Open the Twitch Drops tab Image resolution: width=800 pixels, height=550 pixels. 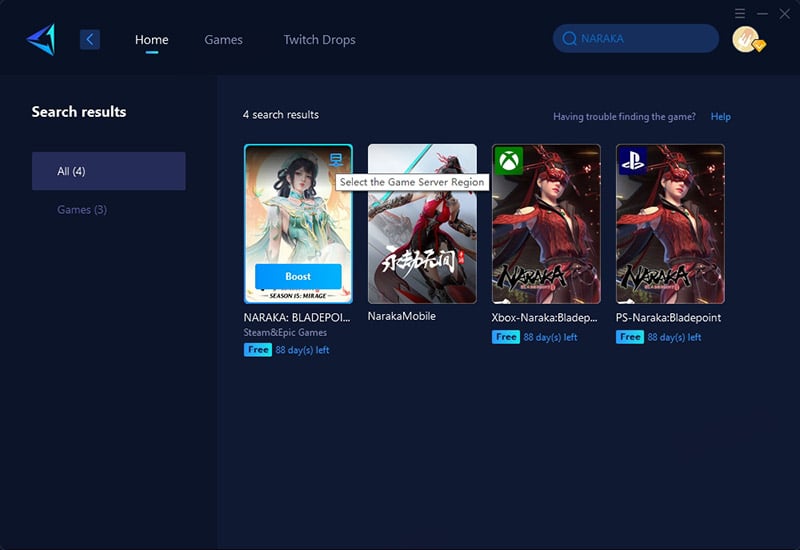(x=319, y=40)
